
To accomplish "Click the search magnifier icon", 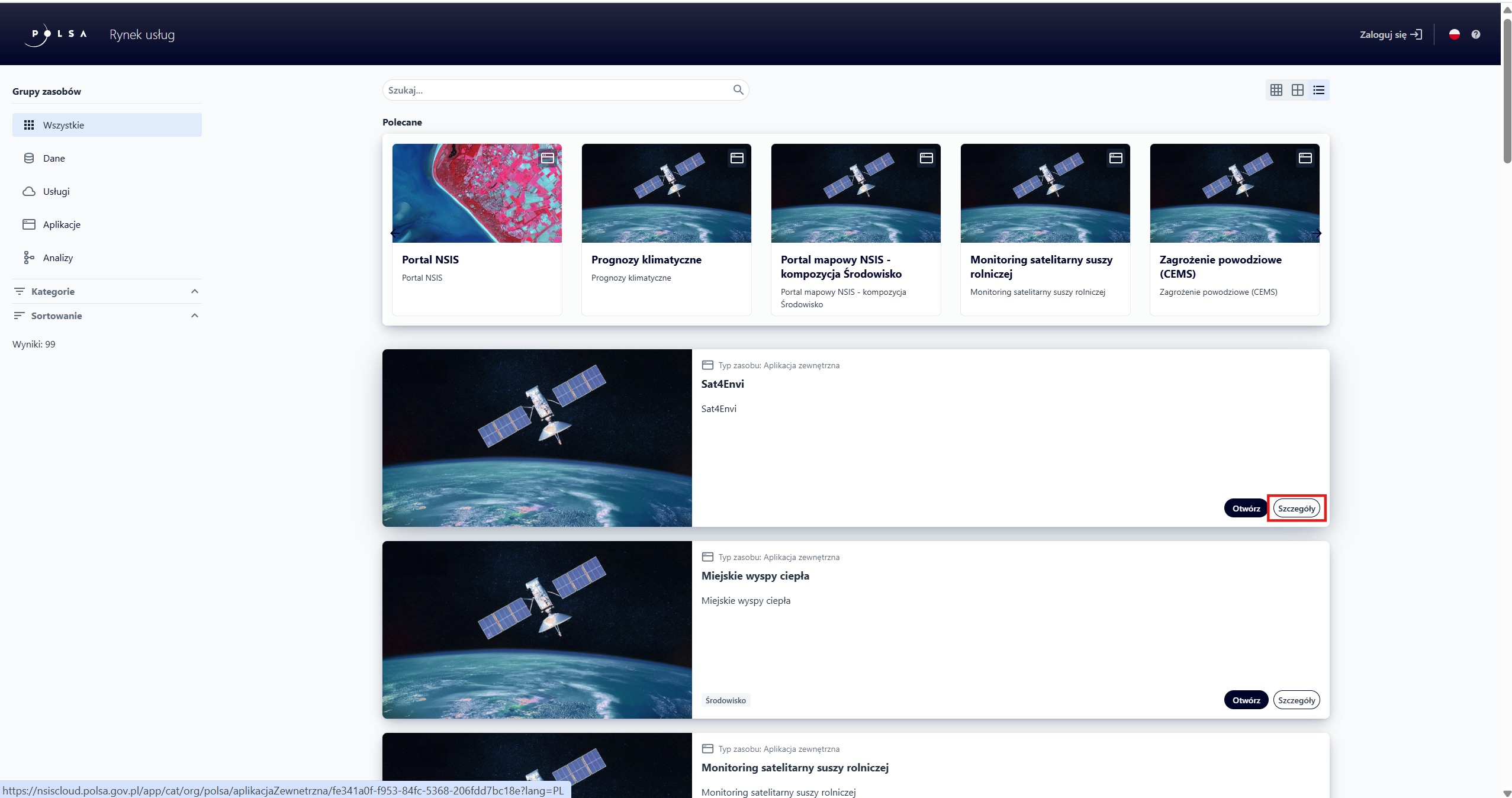I will pyautogui.click(x=738, y=90).
